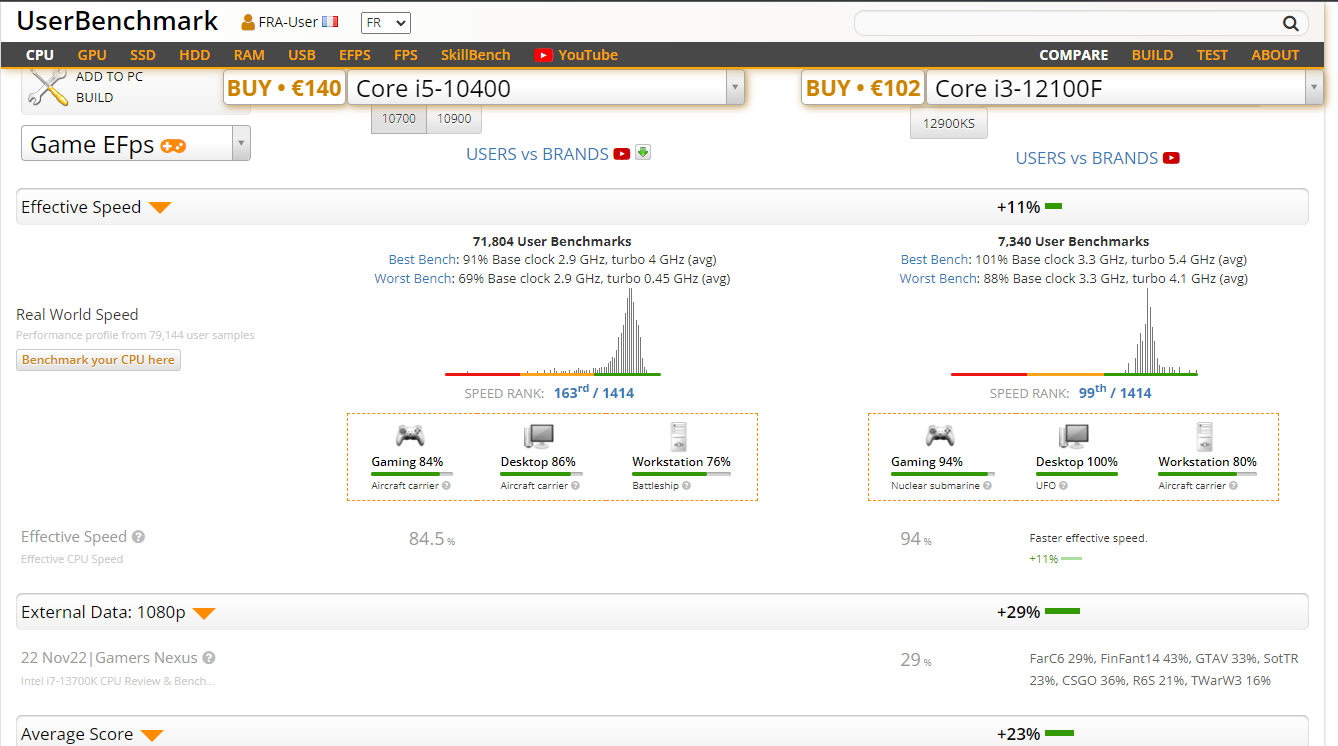Select the 10700 quick-compare button

coord(399,119)
